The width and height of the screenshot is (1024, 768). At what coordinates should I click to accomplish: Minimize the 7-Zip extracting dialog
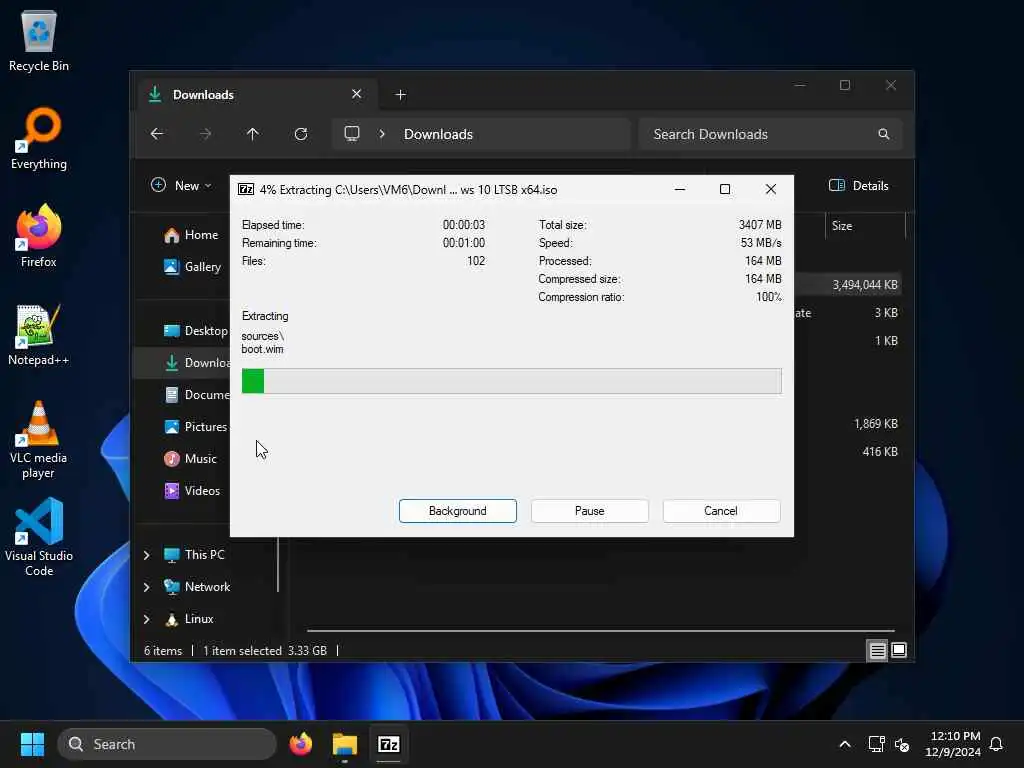(x=680, y=189)
